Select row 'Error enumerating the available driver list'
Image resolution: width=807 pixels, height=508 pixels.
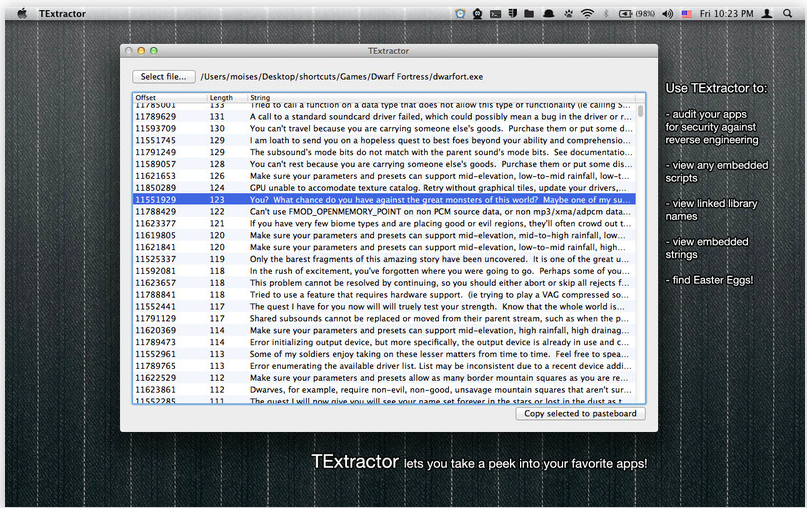384,366
